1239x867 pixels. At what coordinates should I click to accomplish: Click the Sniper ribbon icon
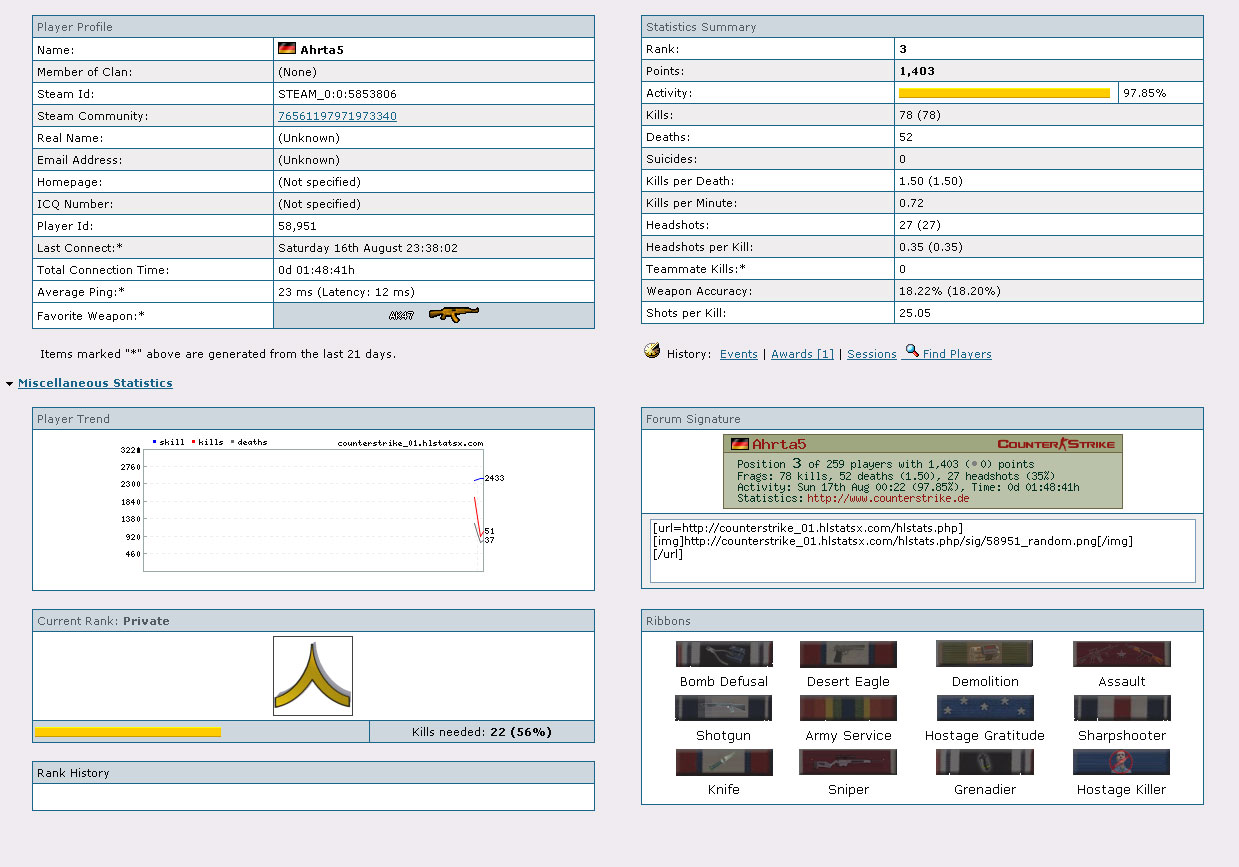coord(848,763)
